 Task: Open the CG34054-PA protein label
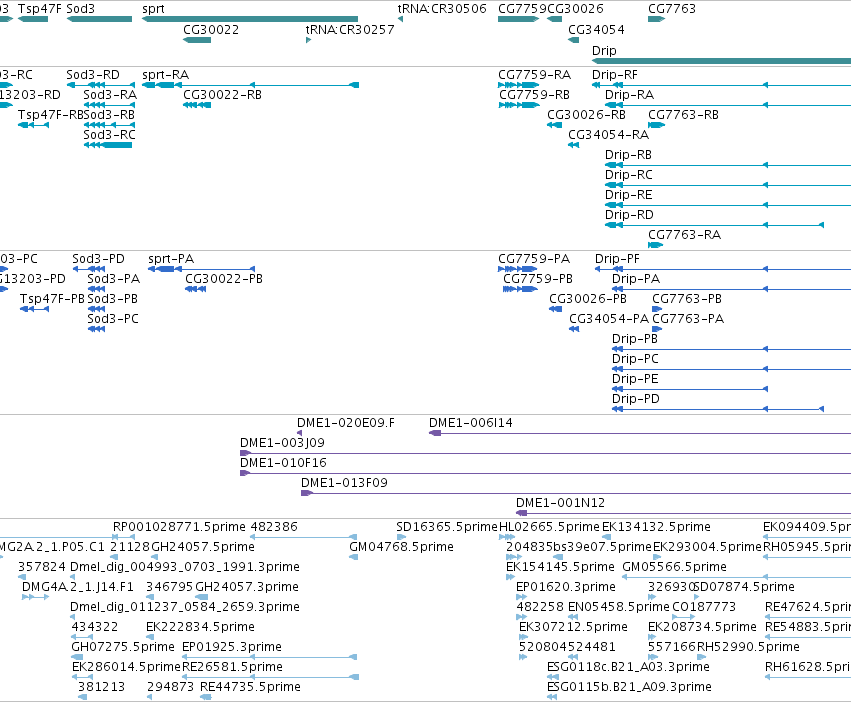[609, 319]
